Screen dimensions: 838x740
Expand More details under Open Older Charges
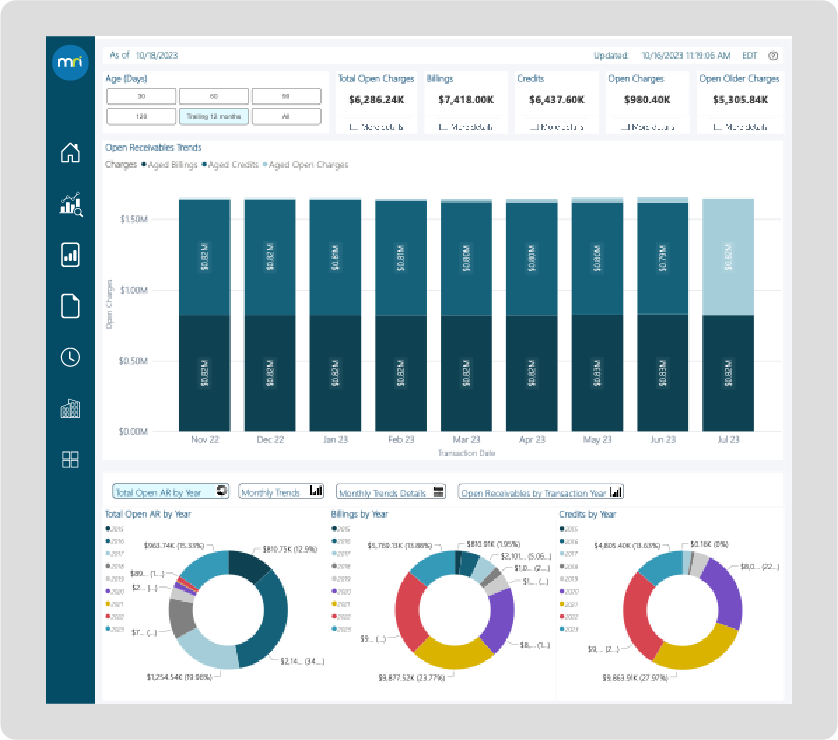pos(740,127)
